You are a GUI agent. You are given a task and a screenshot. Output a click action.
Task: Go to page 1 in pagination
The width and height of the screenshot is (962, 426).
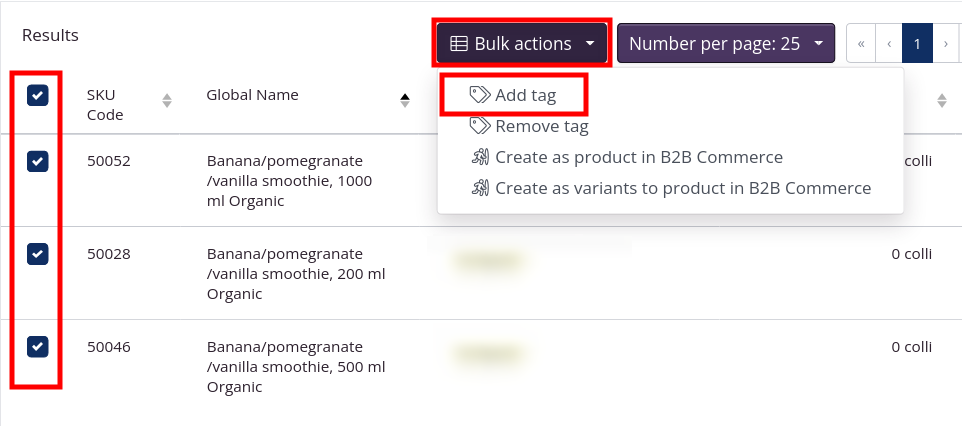point(917,44)
